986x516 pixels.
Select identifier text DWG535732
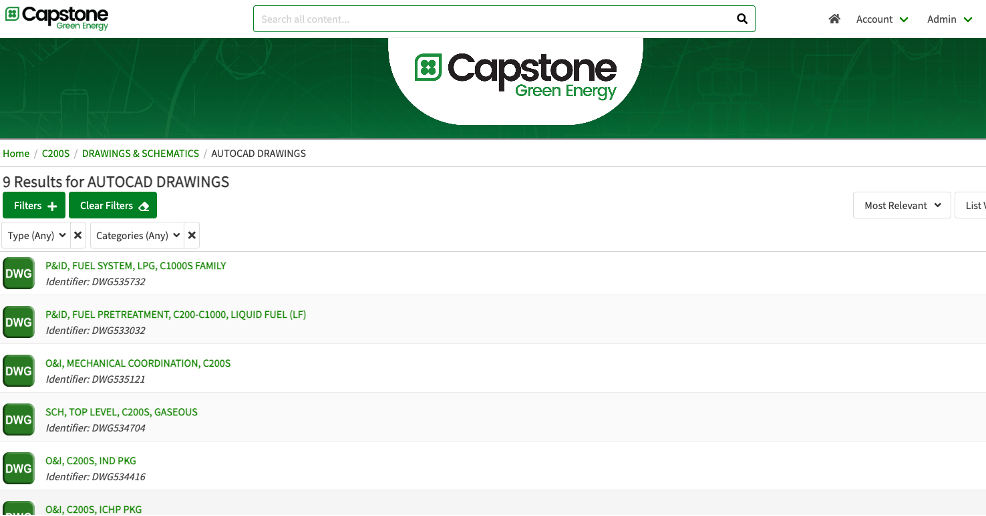point(118,282)
